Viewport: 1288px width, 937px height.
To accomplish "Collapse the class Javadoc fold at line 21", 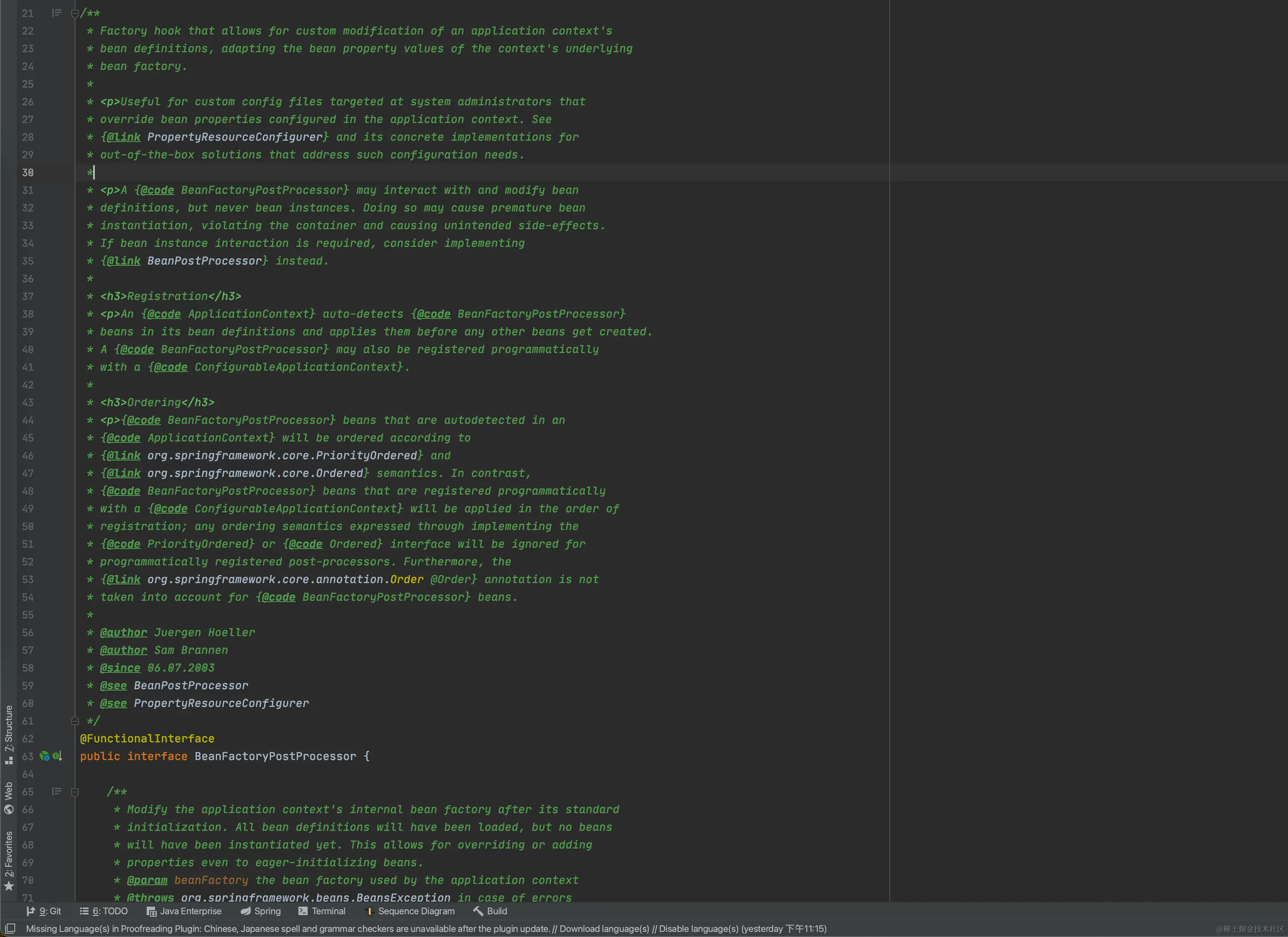I will (x=75, y=14).
